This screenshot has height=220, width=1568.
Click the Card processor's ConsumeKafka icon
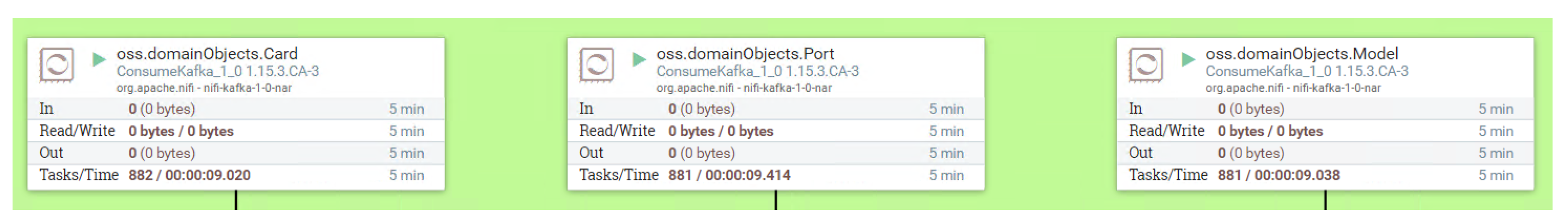[56, 64]
